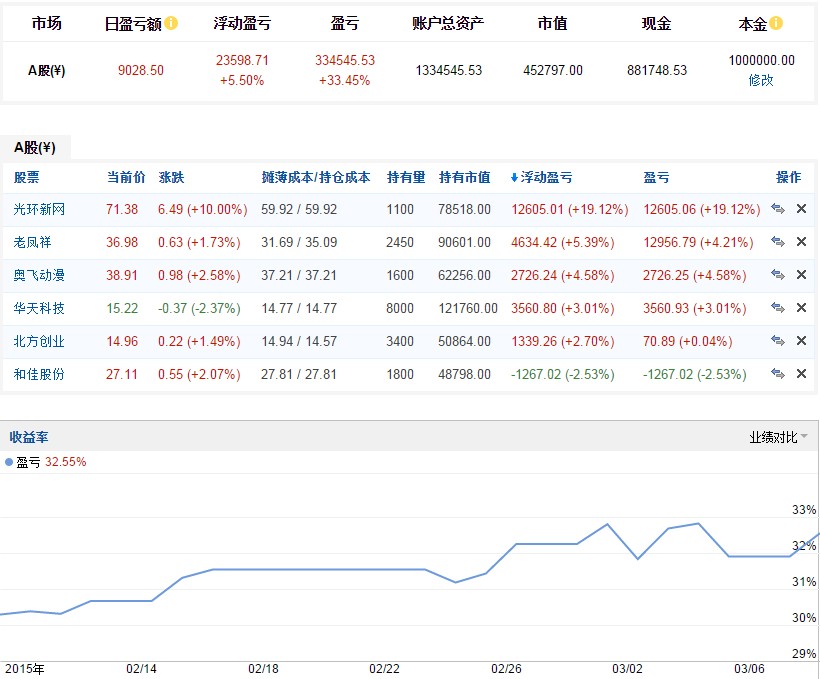Click trade arrows icon in 北方创业 row
The image size is (820, 679).
point(778,341)
